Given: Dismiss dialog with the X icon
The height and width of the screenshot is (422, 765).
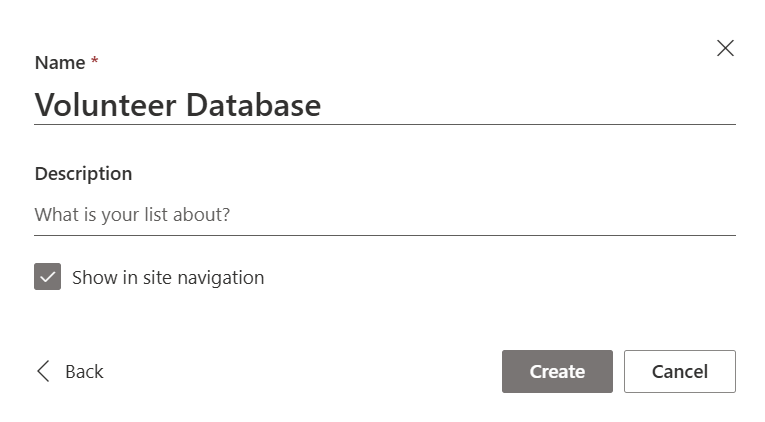Looking at the screenshot, I should 725,48.
